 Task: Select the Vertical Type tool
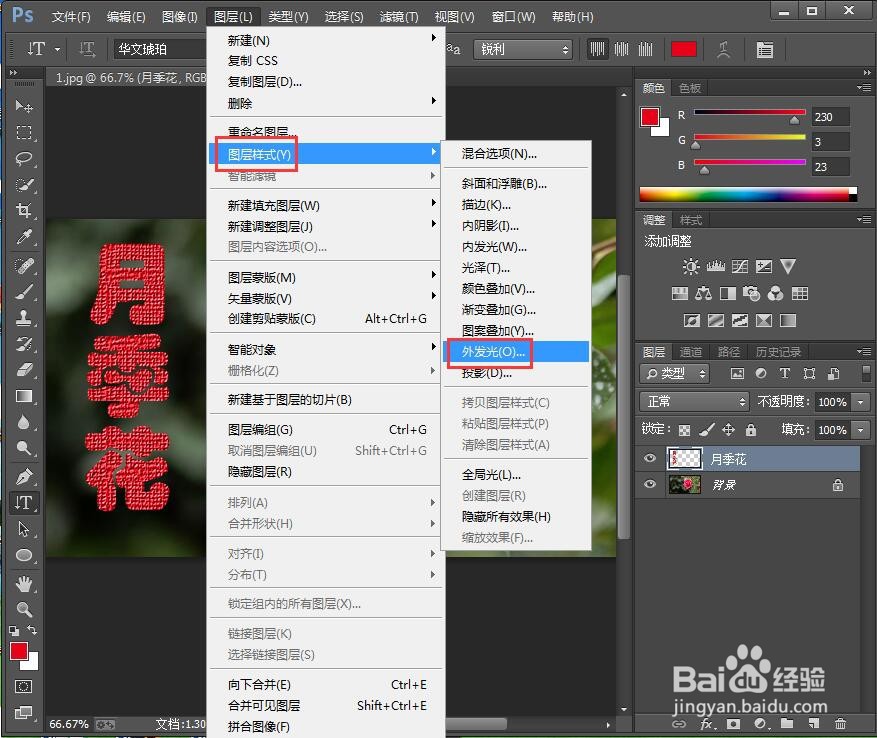click(x=23, y=502)
